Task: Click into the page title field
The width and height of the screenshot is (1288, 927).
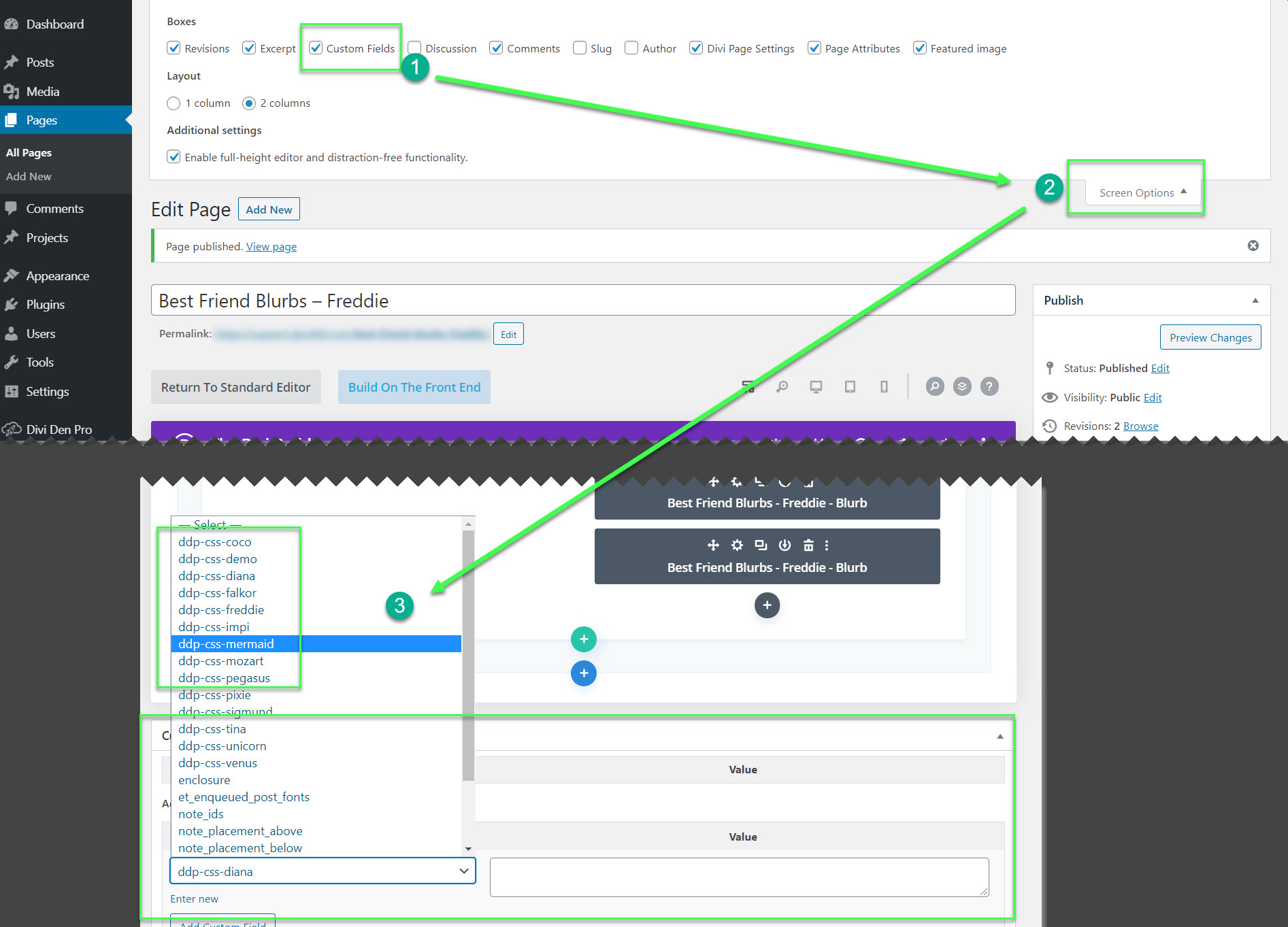Action: pos(582,301)
